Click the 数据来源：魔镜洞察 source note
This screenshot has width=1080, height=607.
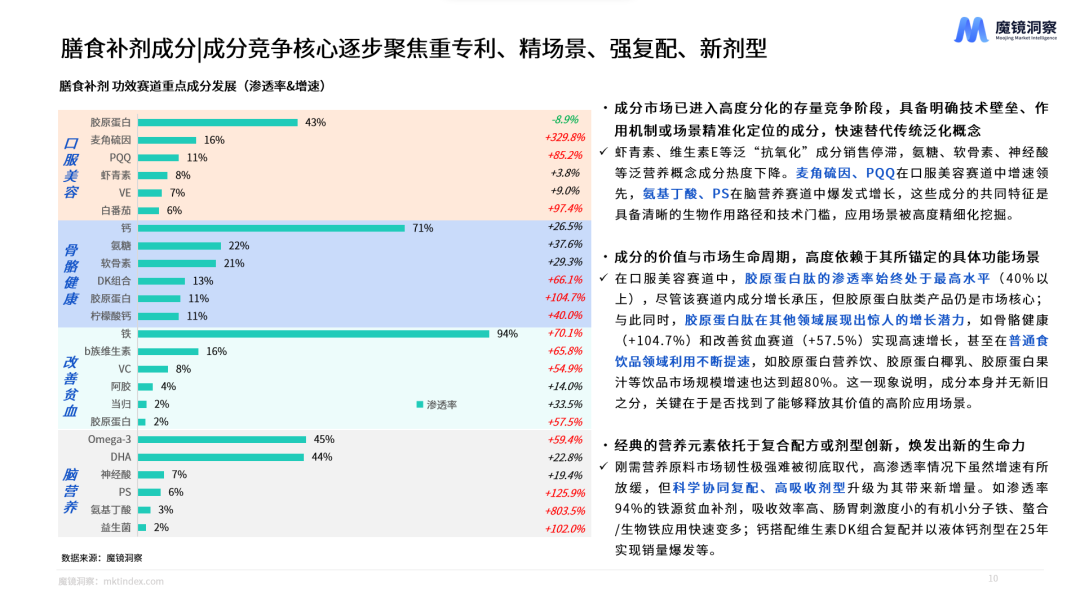pyautogui.click(x=102, y=557)
